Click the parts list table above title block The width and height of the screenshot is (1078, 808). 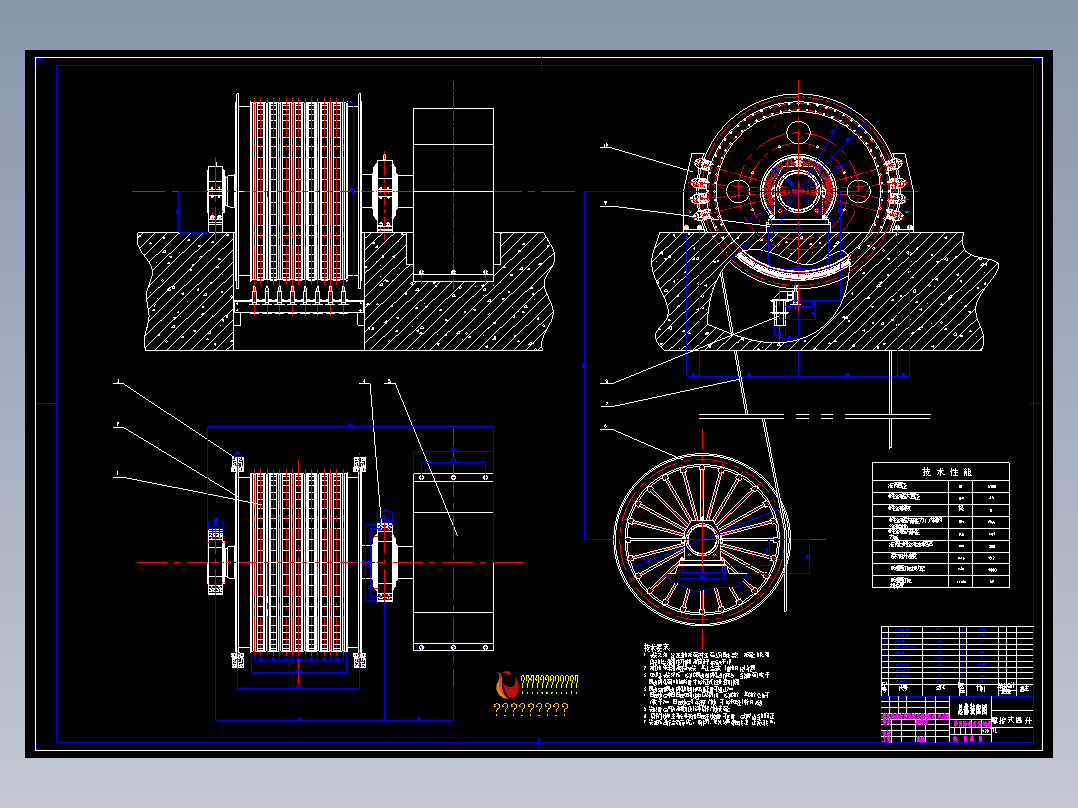957,660
